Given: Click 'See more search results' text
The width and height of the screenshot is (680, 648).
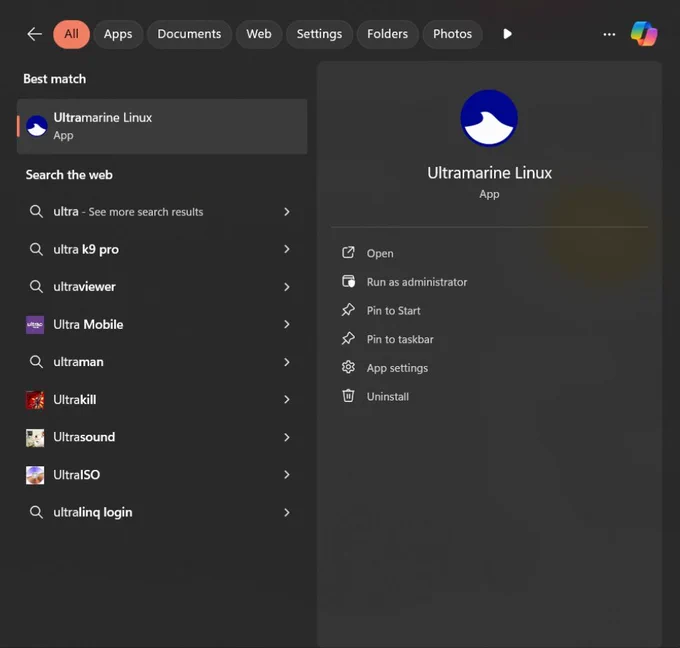Looking at the screenshot, I should tap(146, 212).
